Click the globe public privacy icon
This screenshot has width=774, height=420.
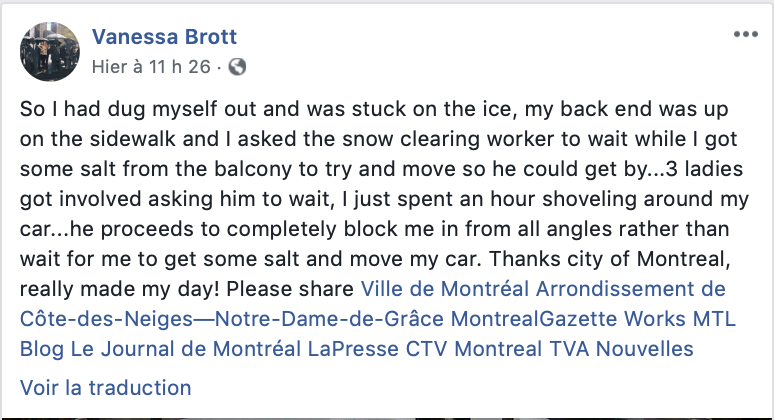237,67
